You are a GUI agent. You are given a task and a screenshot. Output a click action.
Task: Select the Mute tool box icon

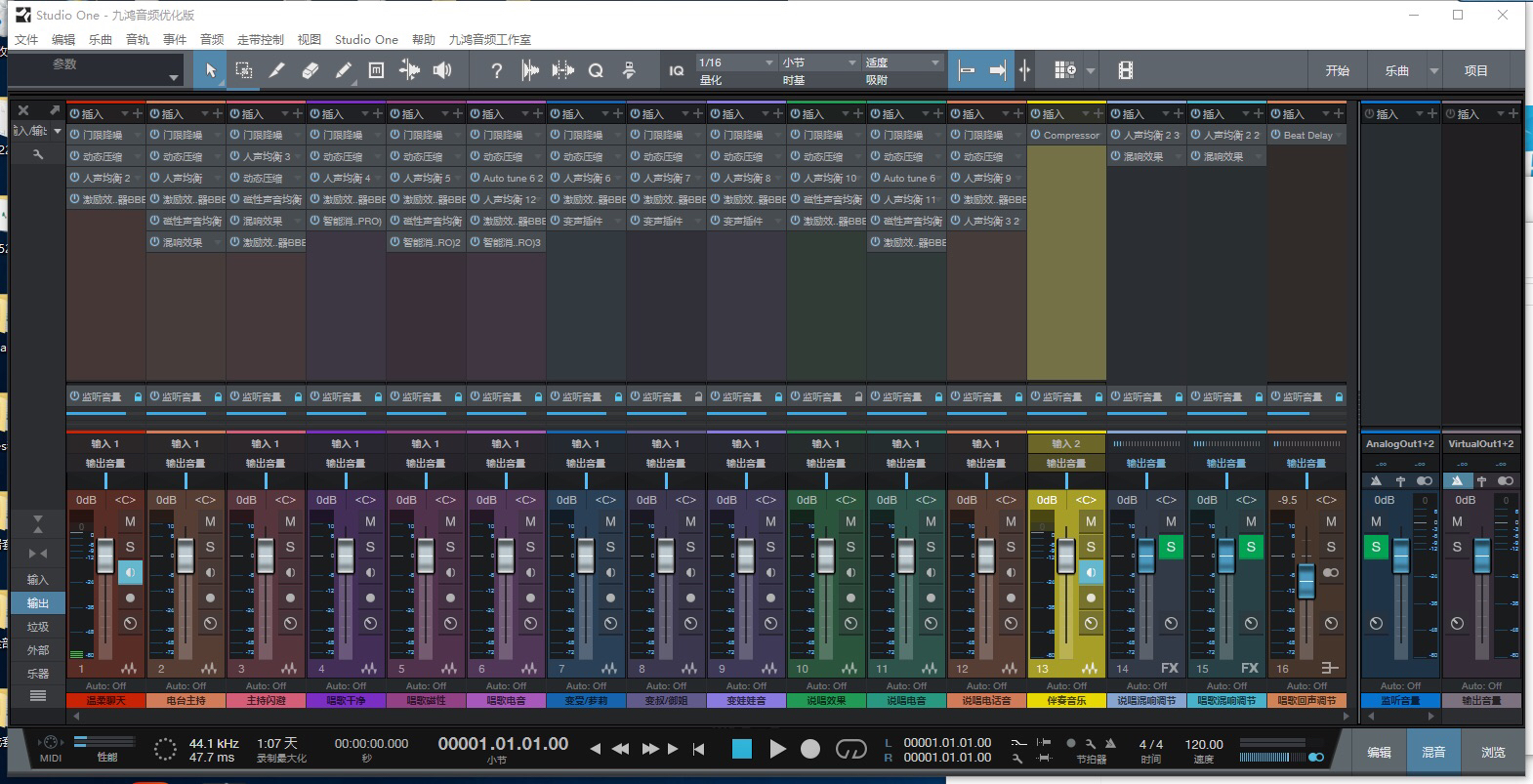point(377,70)
